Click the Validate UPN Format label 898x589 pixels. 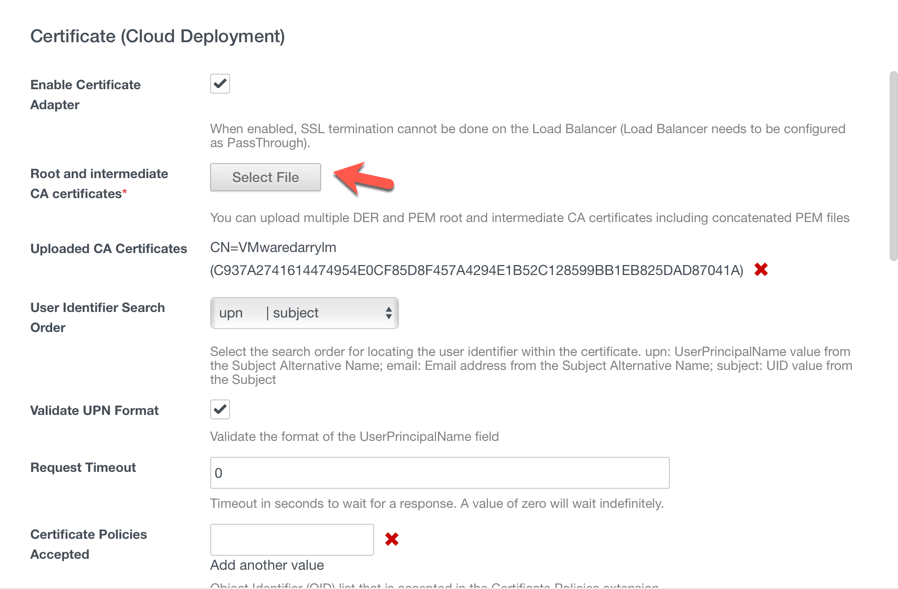click(94, 410)
